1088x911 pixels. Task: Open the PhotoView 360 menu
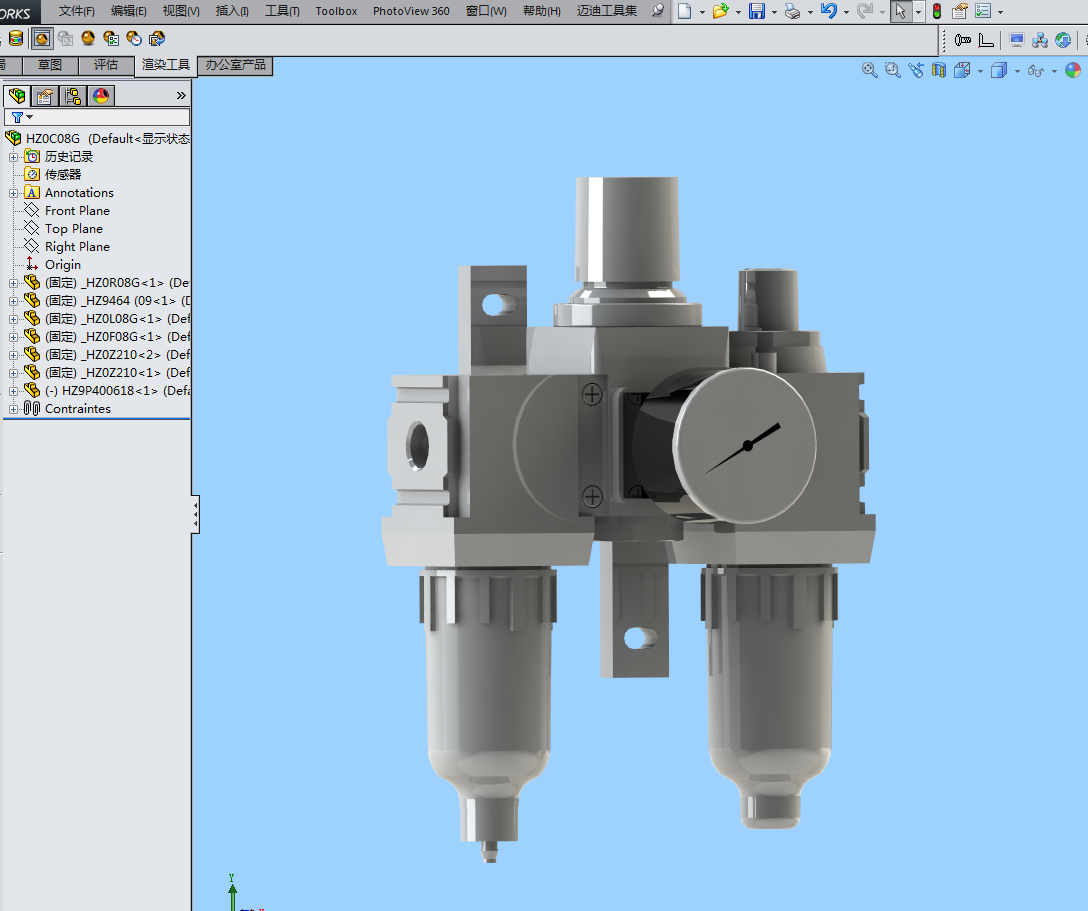[x=410, y=11]
